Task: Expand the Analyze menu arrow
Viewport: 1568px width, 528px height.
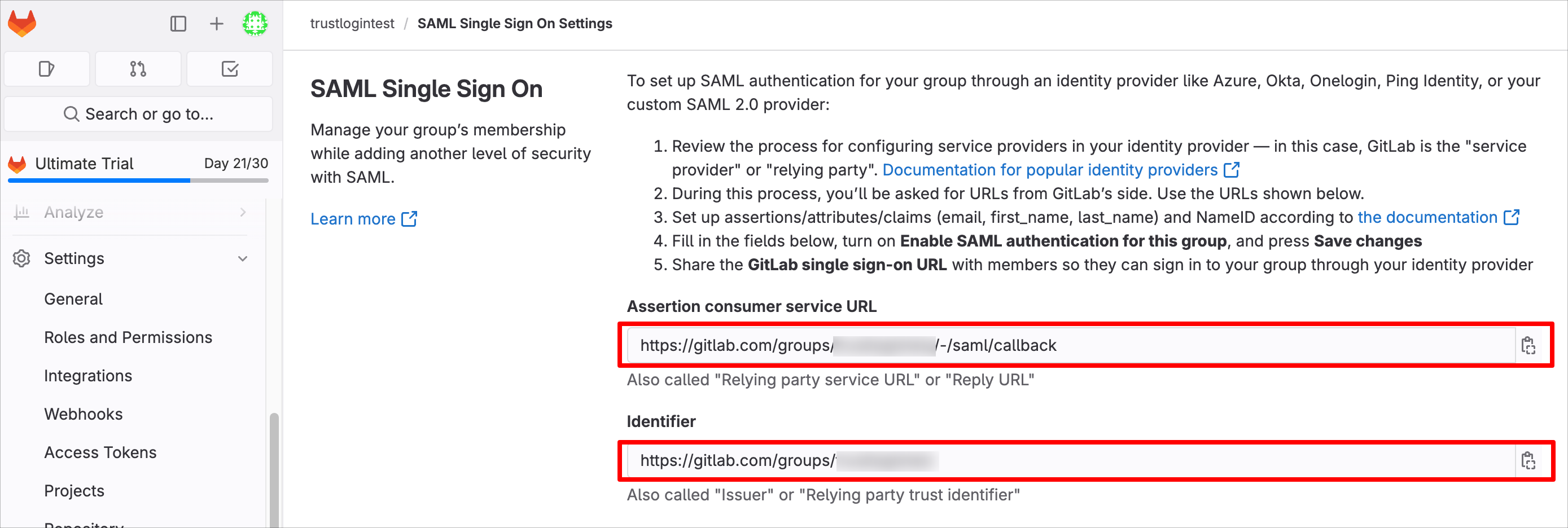Action: [x=243, y=212]
